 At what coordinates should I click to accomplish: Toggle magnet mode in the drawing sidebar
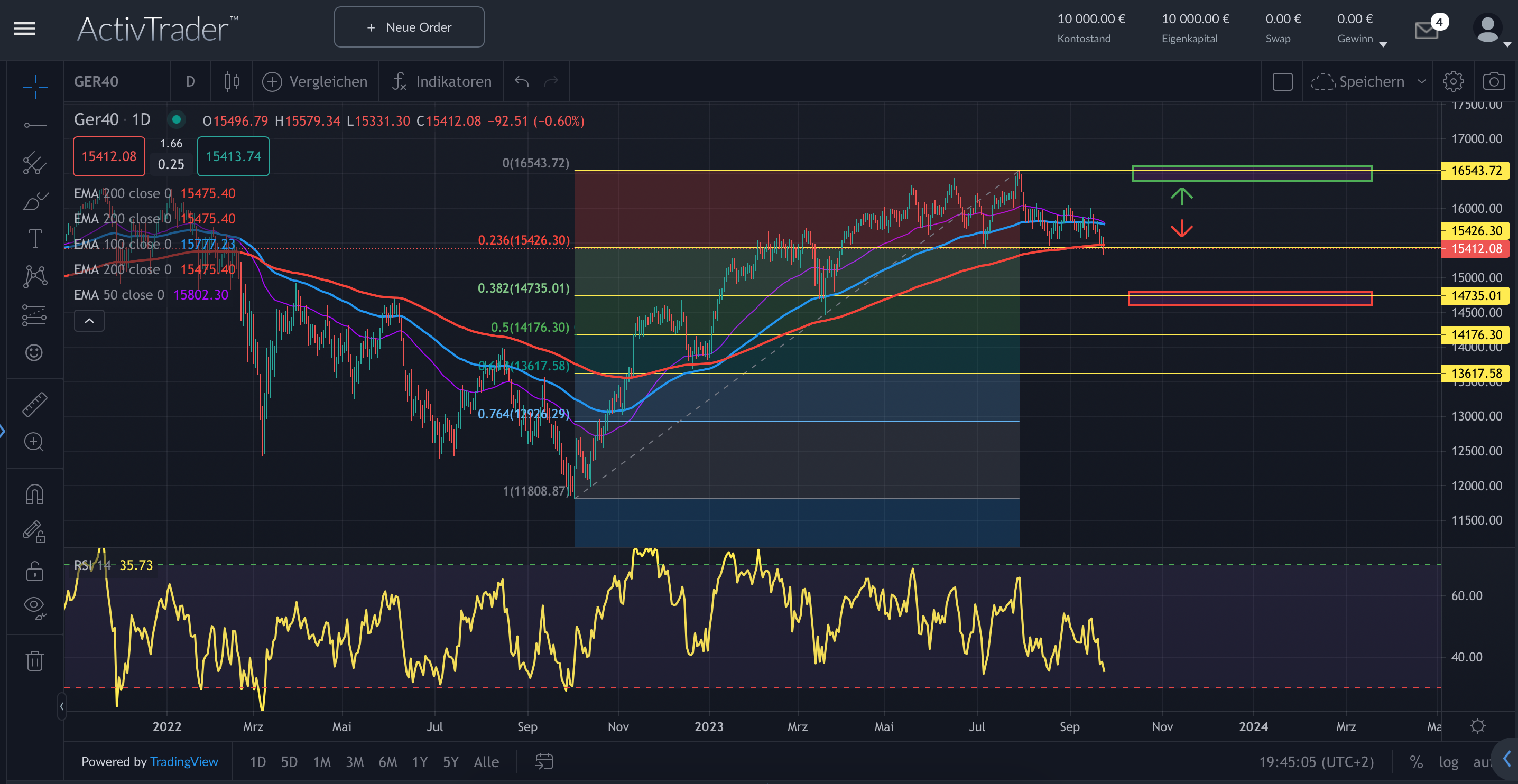tap(34, 494)
